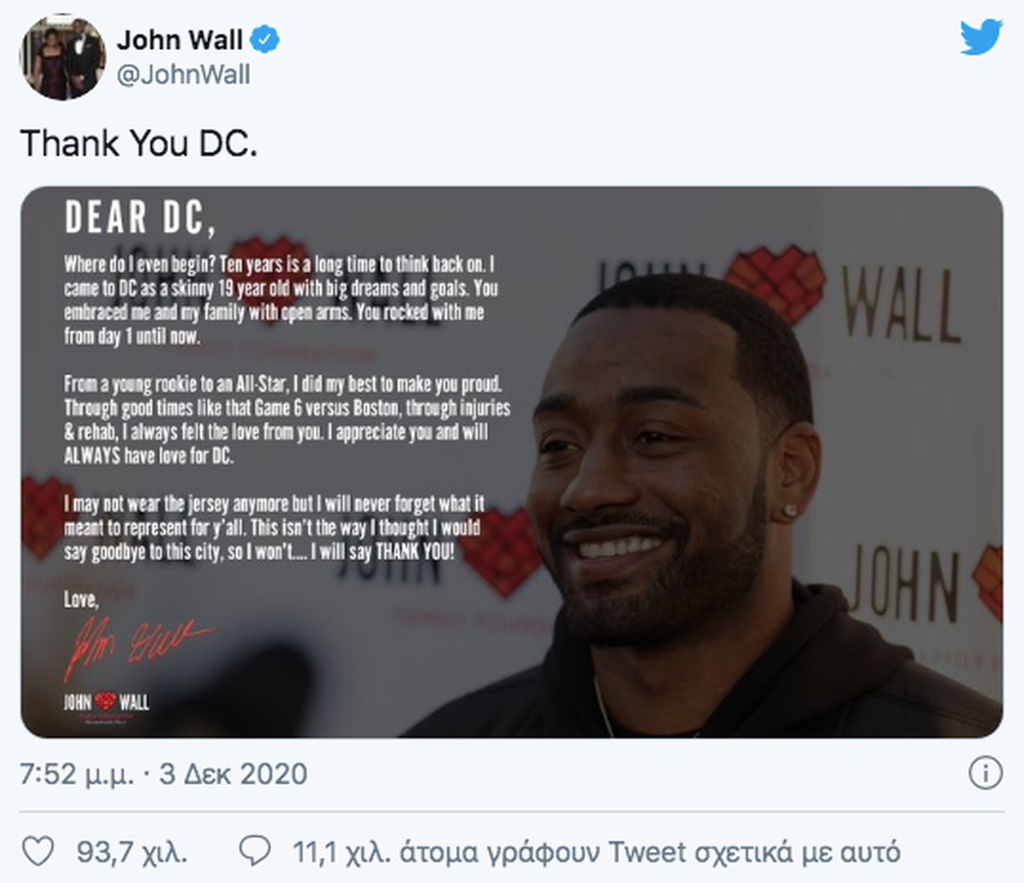
Task: Click the first paragraph of the letter
Action: click(x=280, y=300)
